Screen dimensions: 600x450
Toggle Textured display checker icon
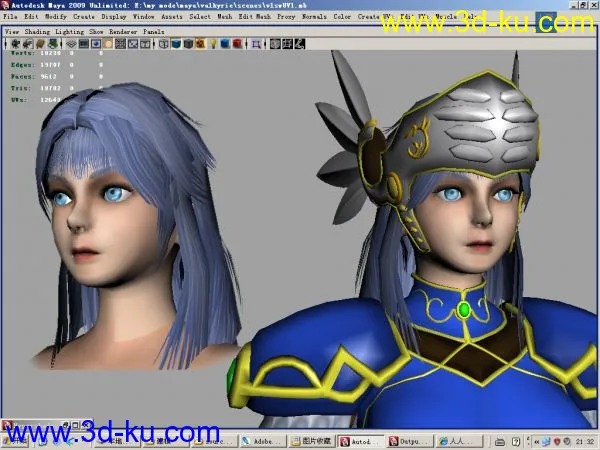pos(200,44)
